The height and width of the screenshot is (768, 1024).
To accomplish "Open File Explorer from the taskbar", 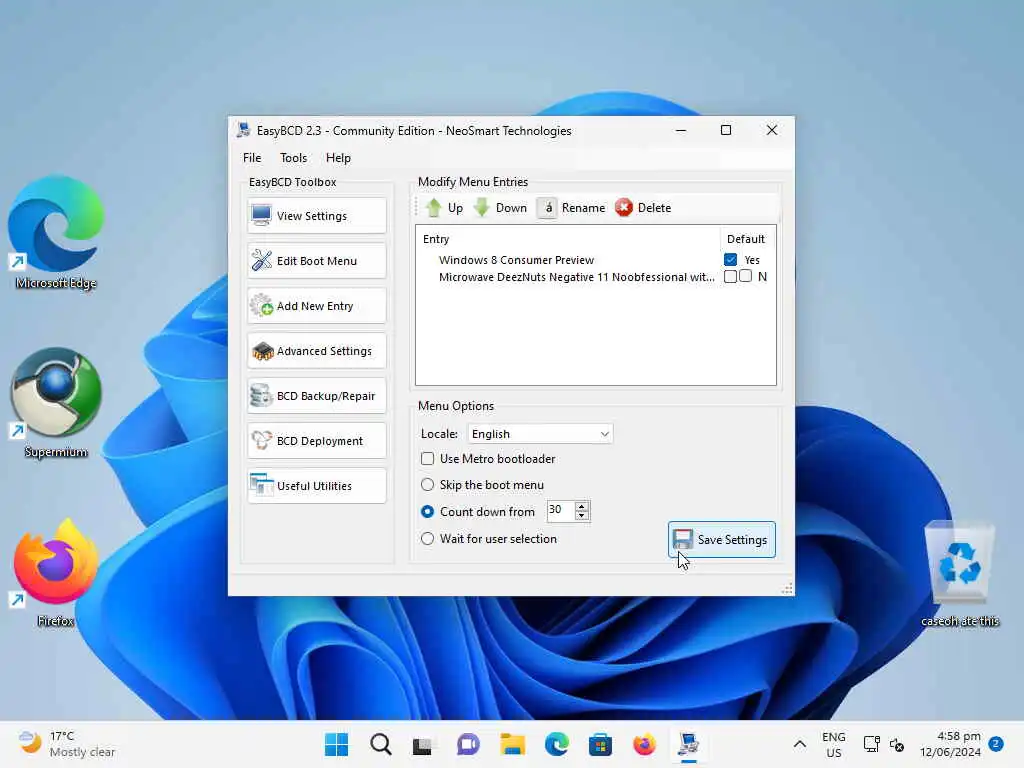I will 513,744.
